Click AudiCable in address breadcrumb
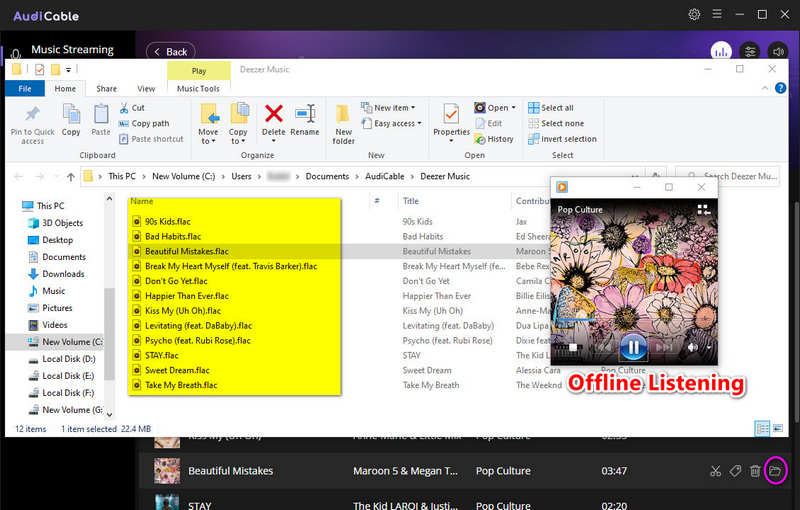Image resolution: width=800 pixels, height=510 pixels. tap(385, 176)
